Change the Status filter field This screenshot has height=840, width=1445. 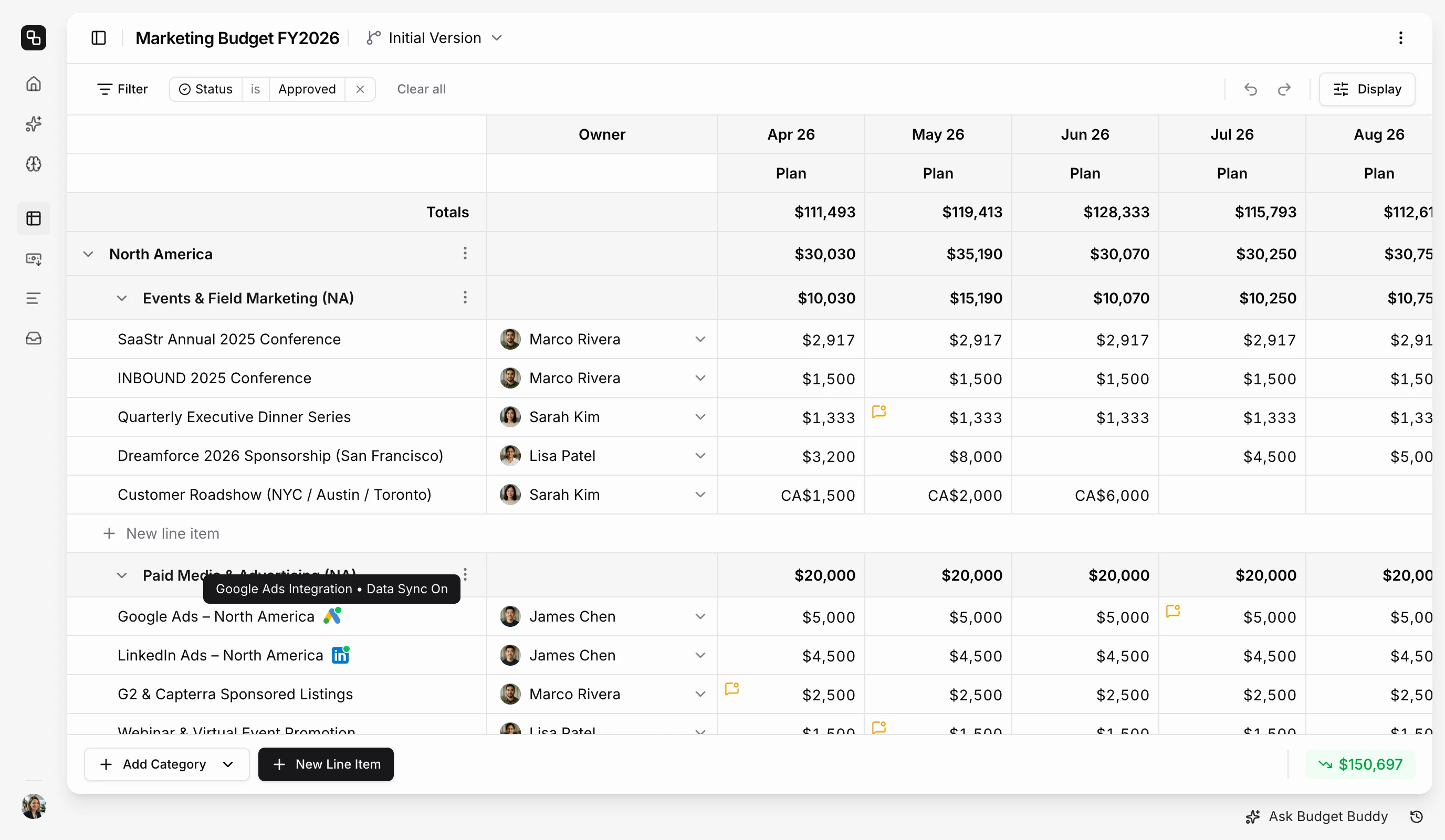pos(206,89)
